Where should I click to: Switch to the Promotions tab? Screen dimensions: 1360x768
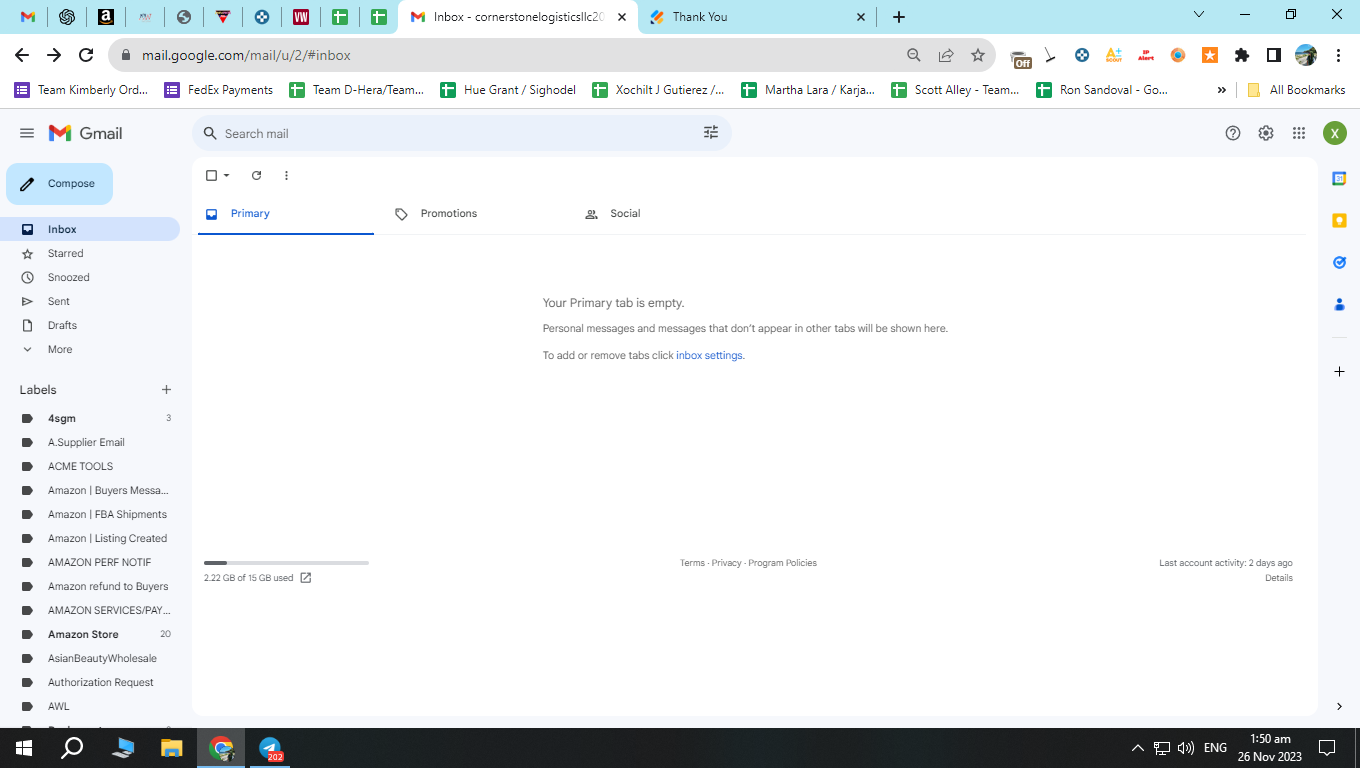476,214
